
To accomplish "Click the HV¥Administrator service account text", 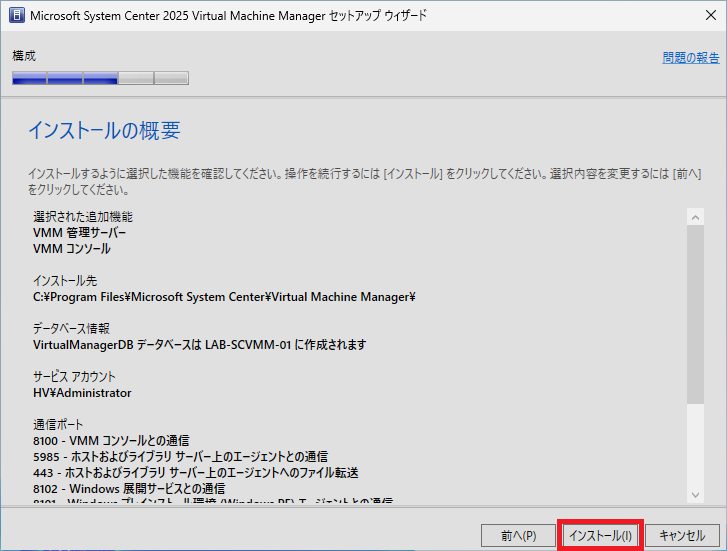I will tap(82, 393).
